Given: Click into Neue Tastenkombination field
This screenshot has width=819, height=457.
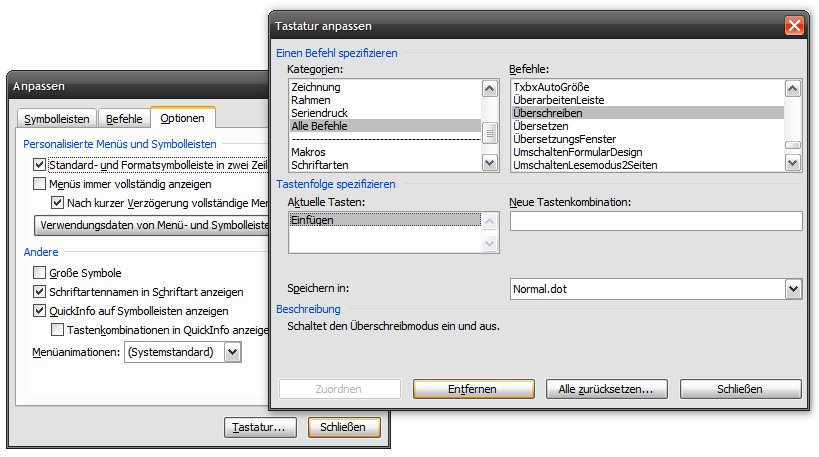Looking at the screenshot, I should 655,221.
